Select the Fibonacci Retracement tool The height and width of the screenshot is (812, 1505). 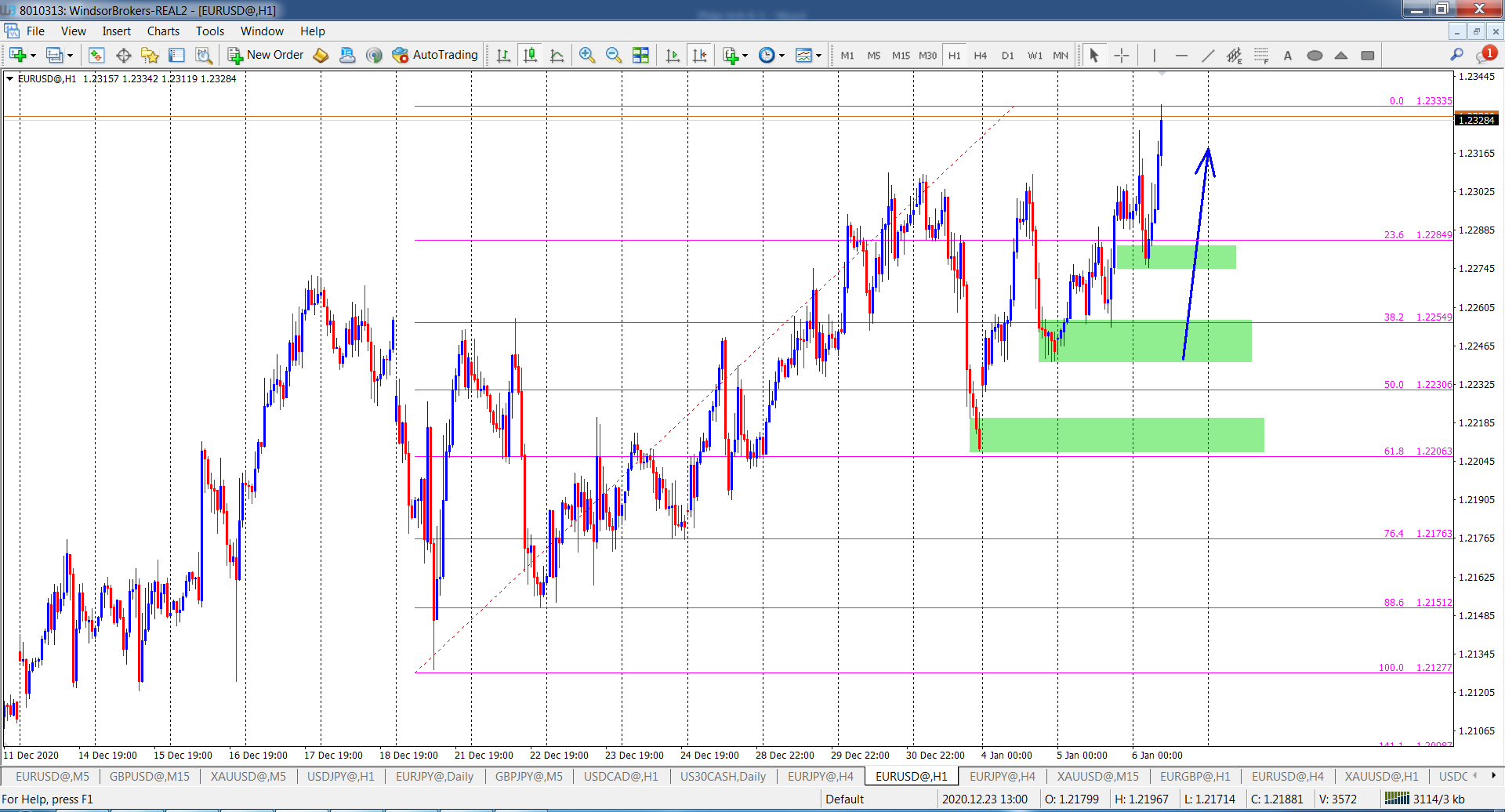[1261, 55]
